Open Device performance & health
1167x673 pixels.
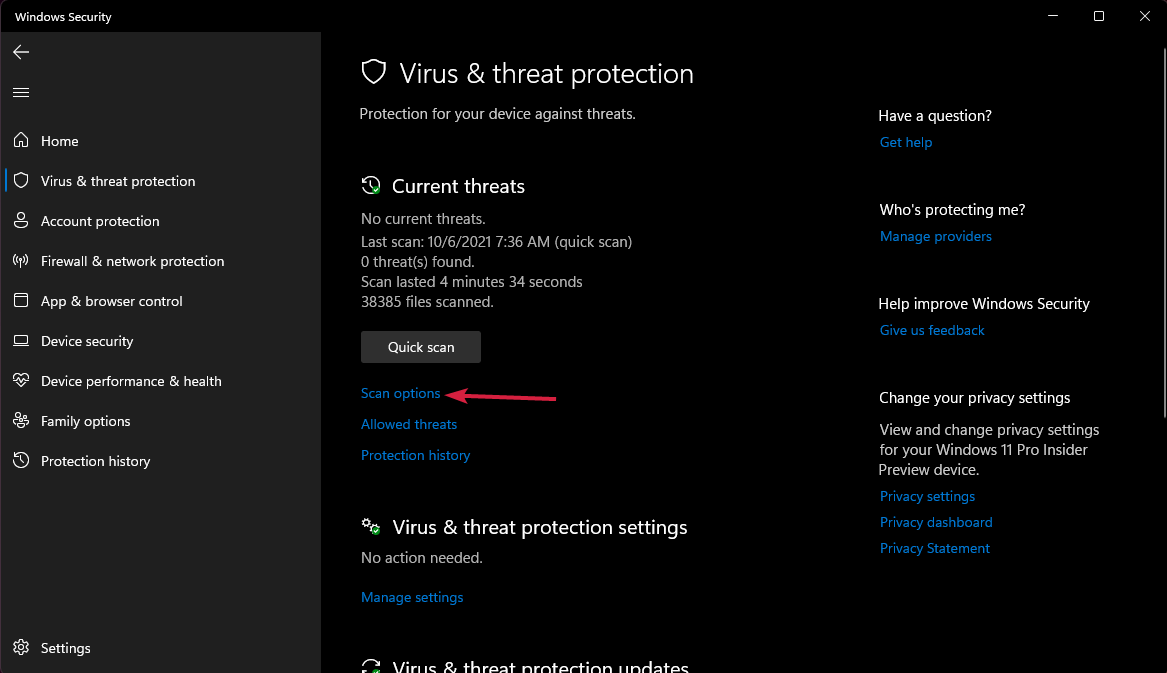21,381
